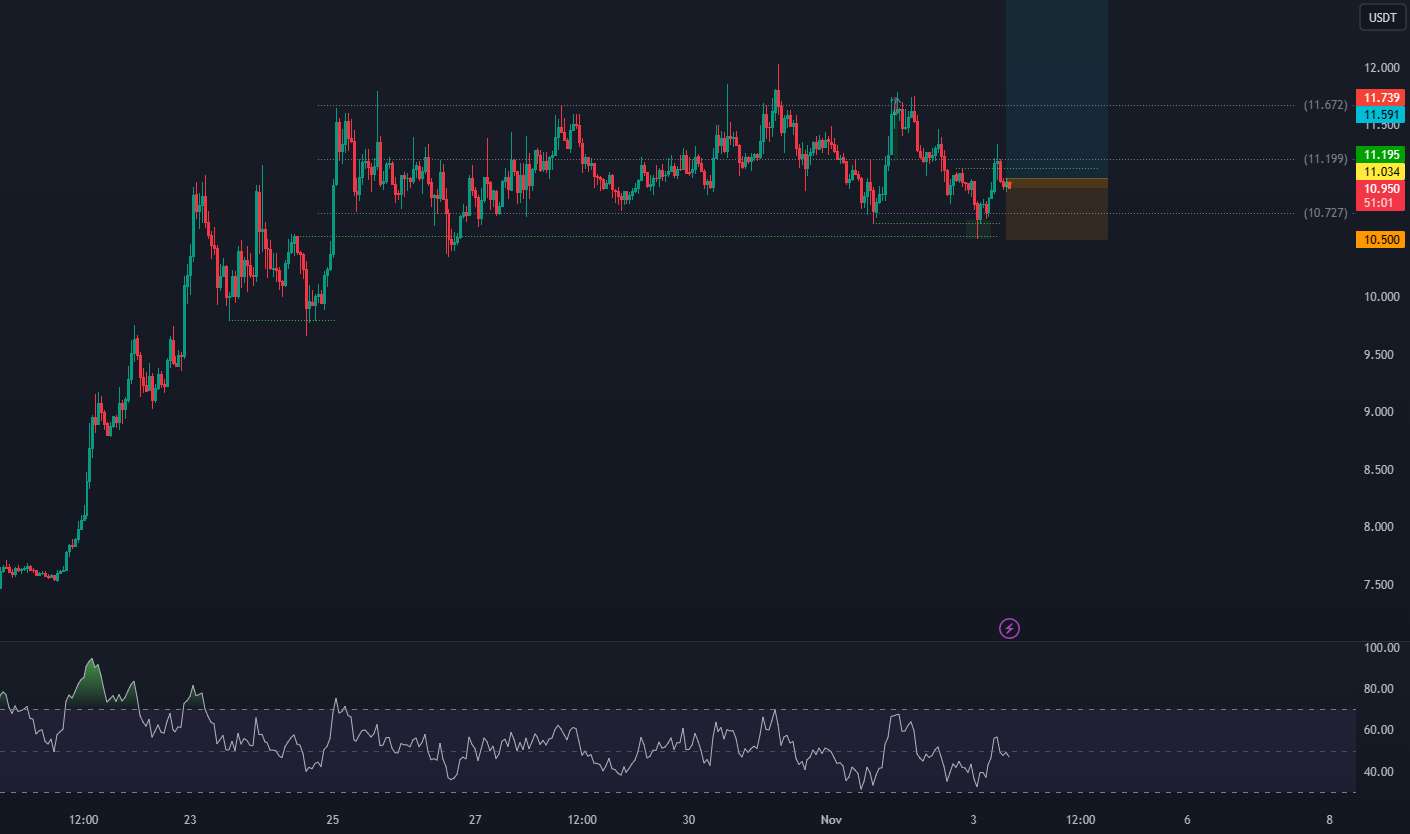
Task: Select the blue profit target zone
Action: tap(1057, 89)
